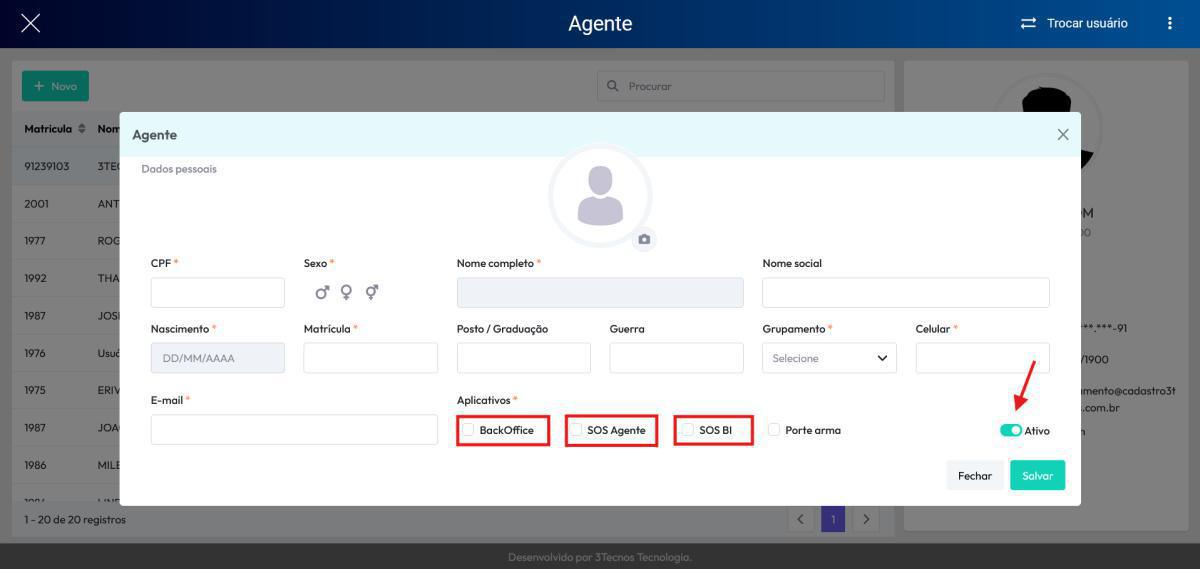This screenshot has width=1200, height=569.
Task: Click the Matrícula input field in the dialog
Action: click(x=370, y=358)
